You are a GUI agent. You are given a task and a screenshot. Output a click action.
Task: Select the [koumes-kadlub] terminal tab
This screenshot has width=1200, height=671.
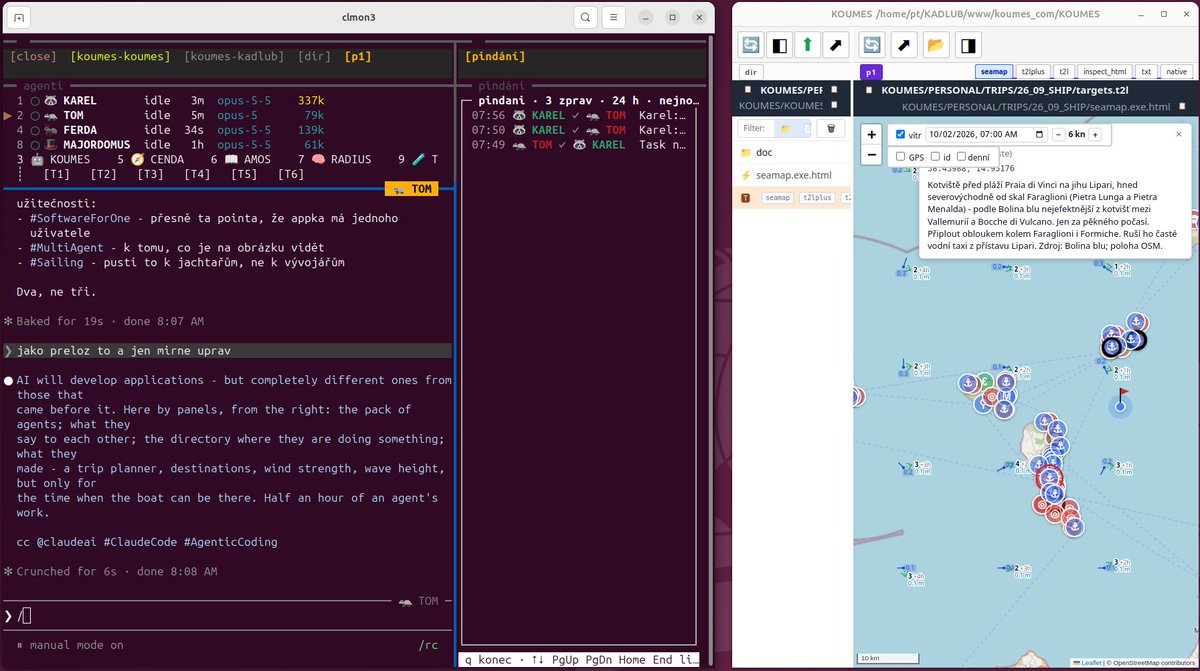[234, 57]
